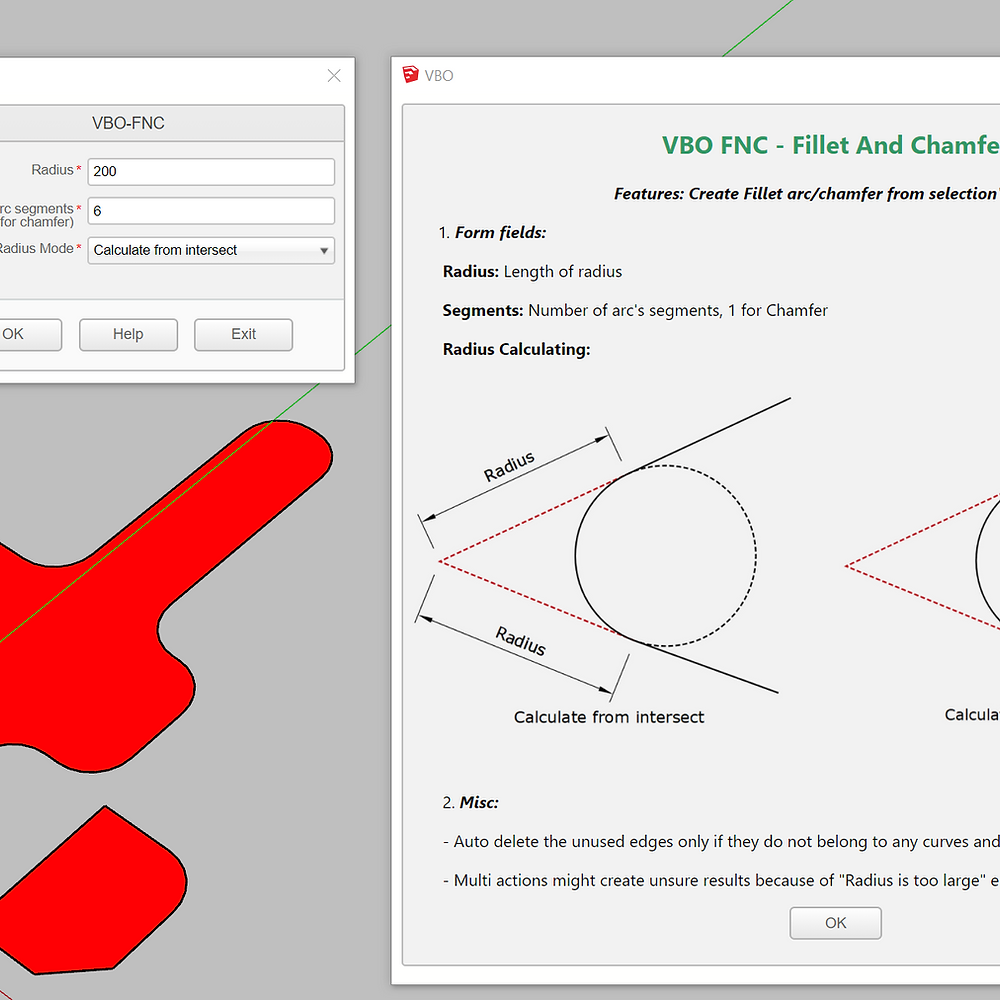
Task: Click the Exit button
Action: tap(243, 334)
